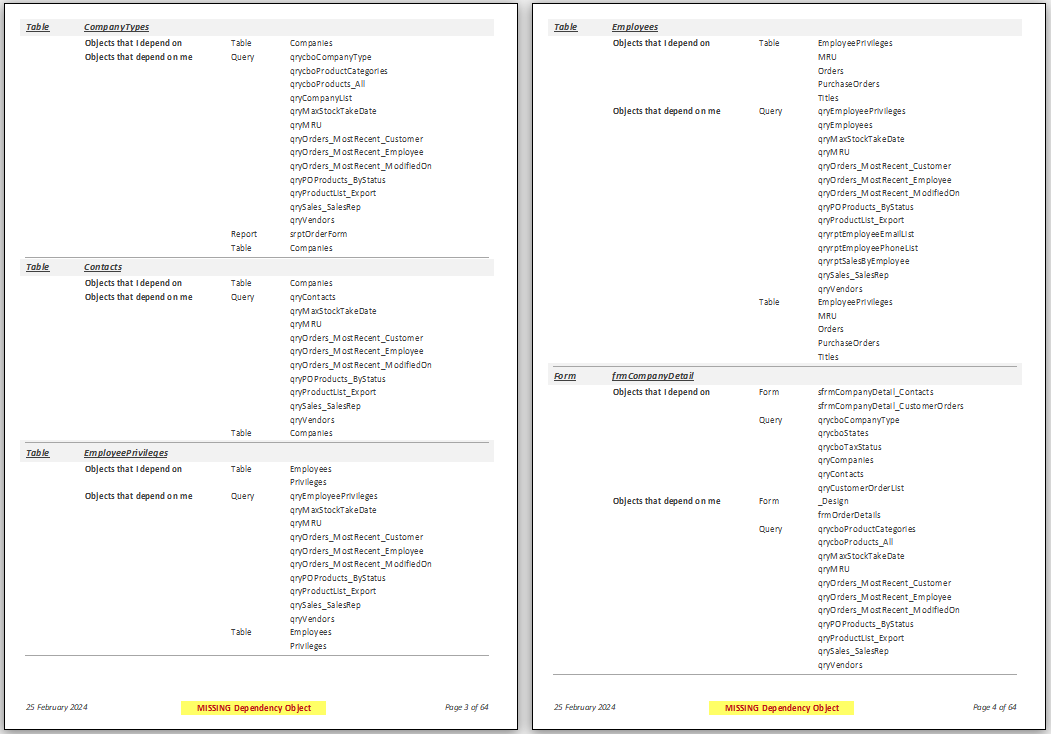The width and height of the screenshot is (1051, 734).
Task: Click qrycboCompanyType under CompanyTypes
Action: (330, 57)
